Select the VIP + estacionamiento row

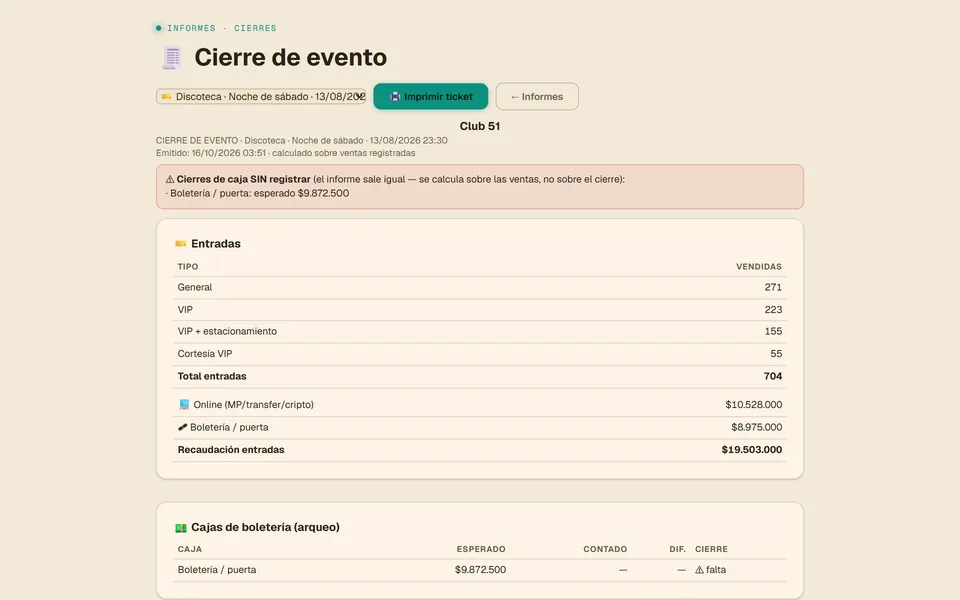[480, 332]
